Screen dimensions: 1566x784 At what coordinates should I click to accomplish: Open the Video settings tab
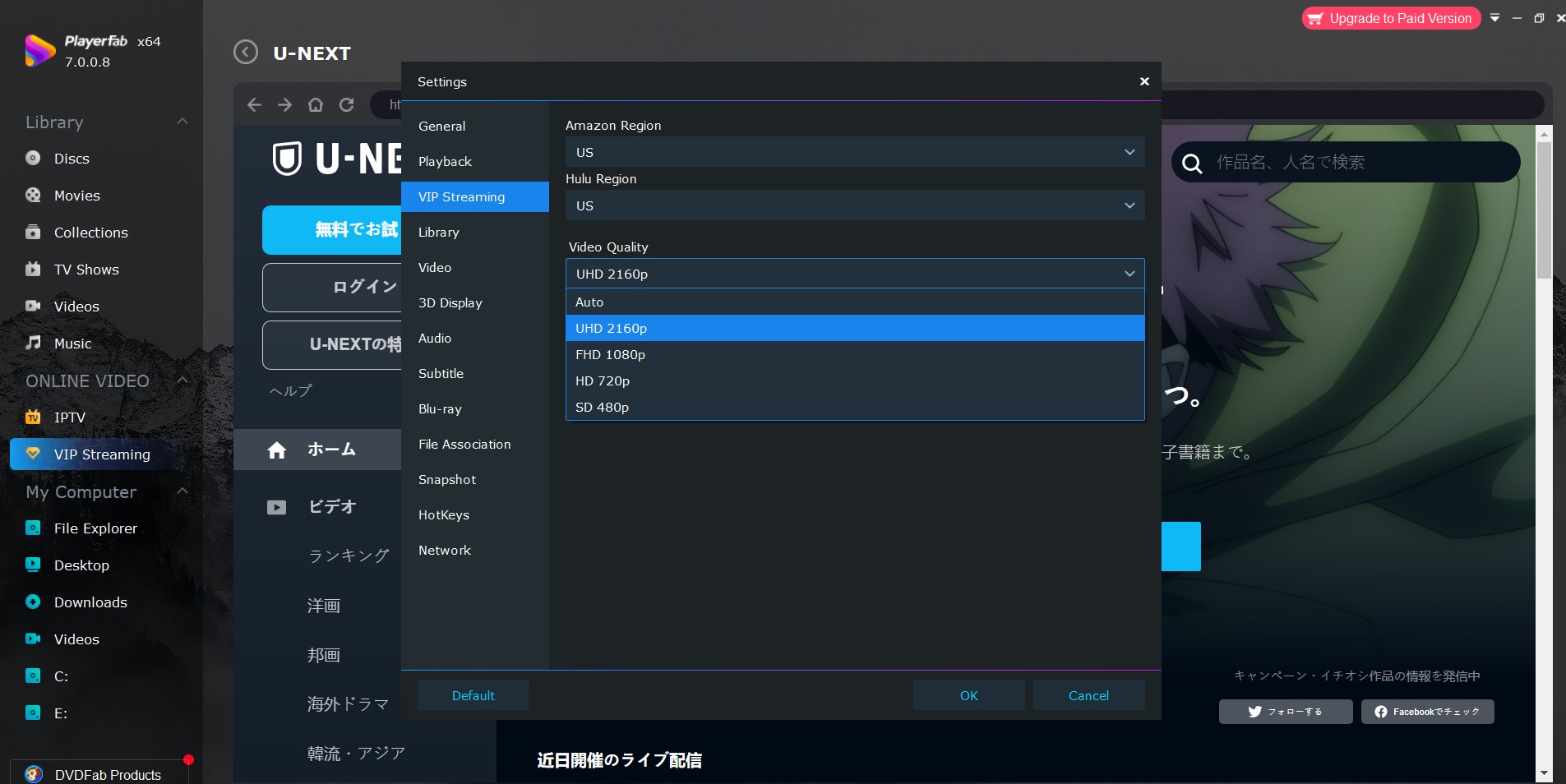click(475, 267)
